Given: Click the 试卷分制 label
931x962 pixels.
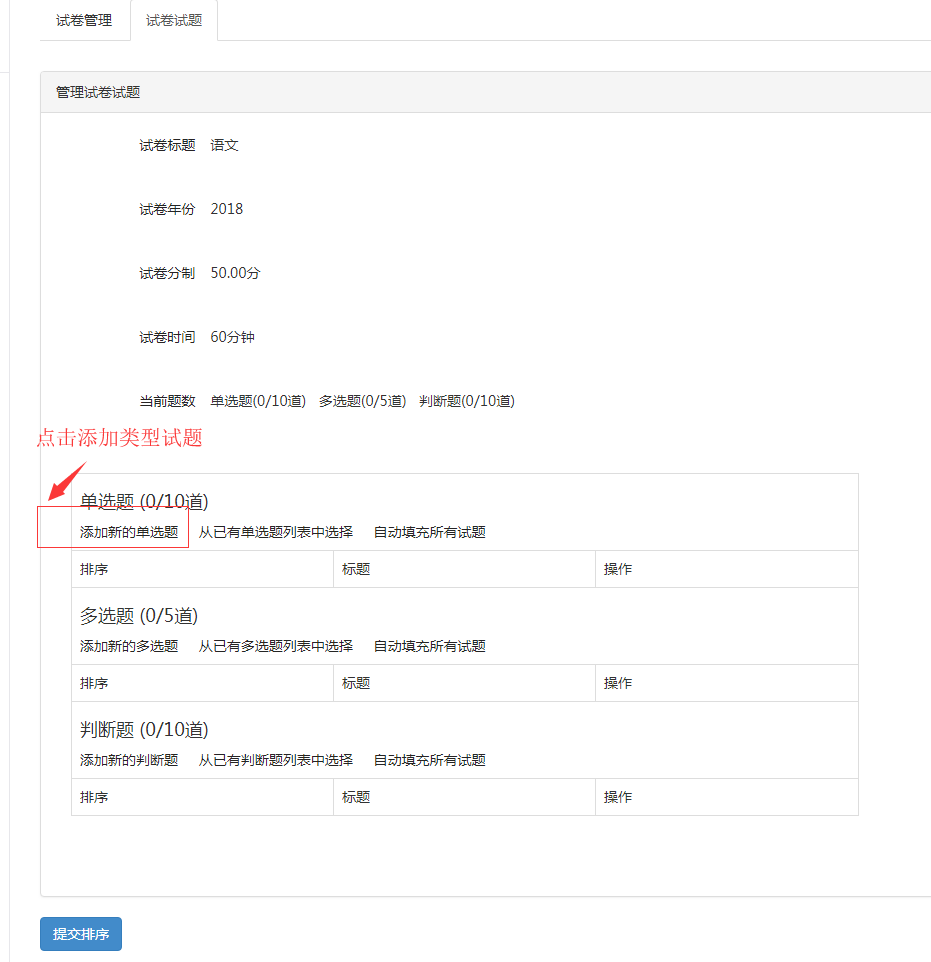Looking at the screenshot, I should point(167,273).
